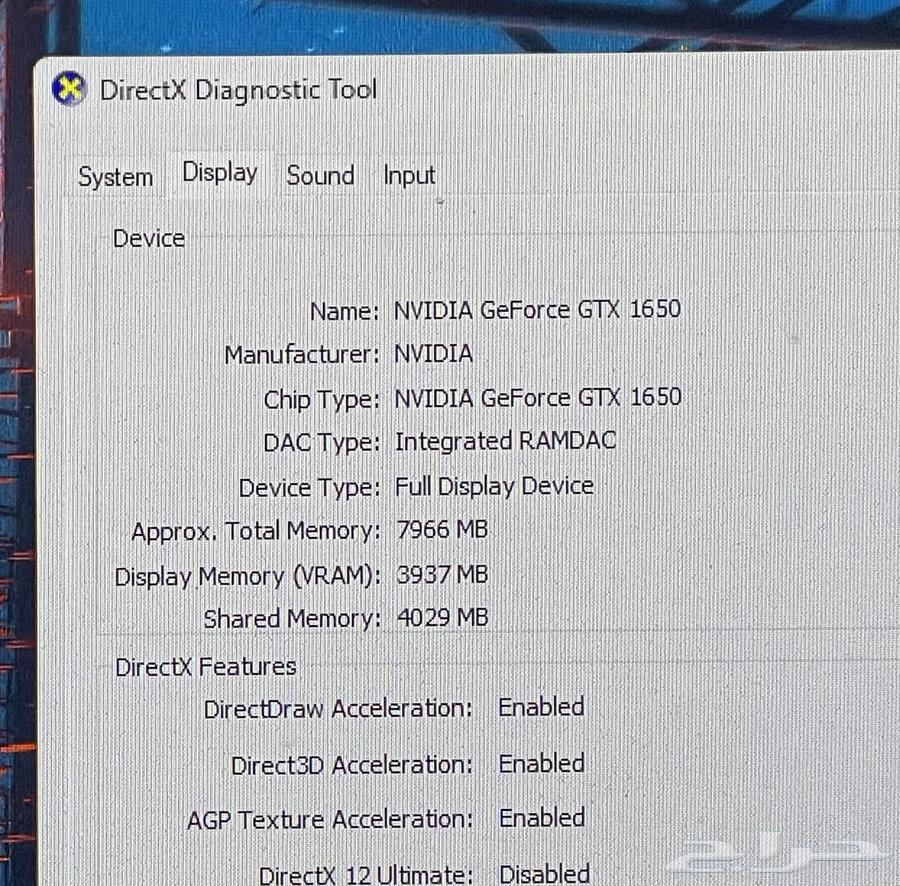Screen dimensions: 900x886
Task: Click the 4029 MB shared memory value
Action: click(x=442, y=617)
